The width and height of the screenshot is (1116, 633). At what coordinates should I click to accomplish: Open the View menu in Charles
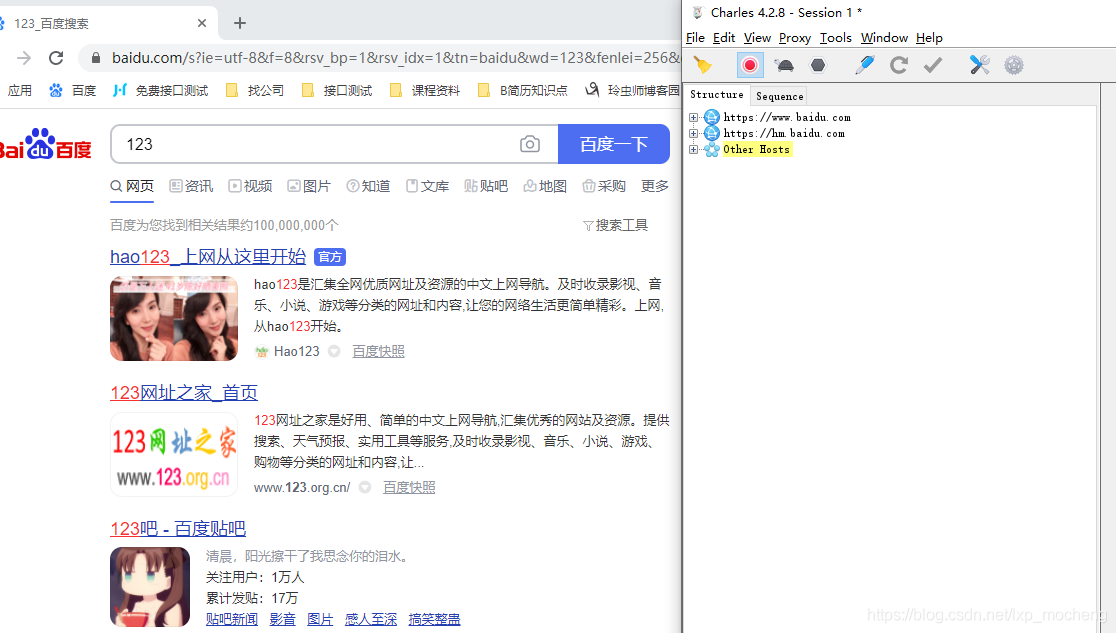(x=757, y=38)
